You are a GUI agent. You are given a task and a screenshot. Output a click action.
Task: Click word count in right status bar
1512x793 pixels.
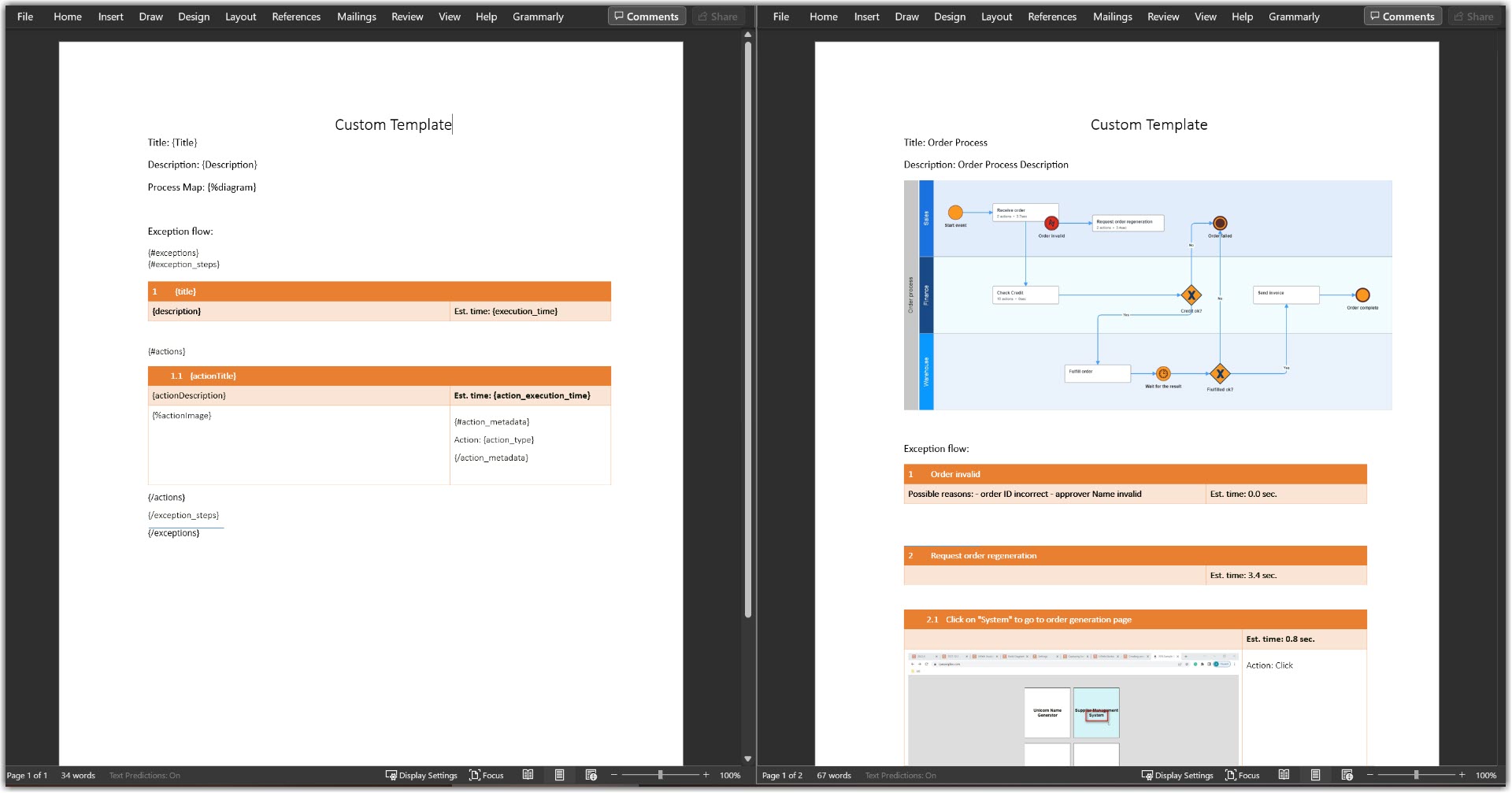833,775
